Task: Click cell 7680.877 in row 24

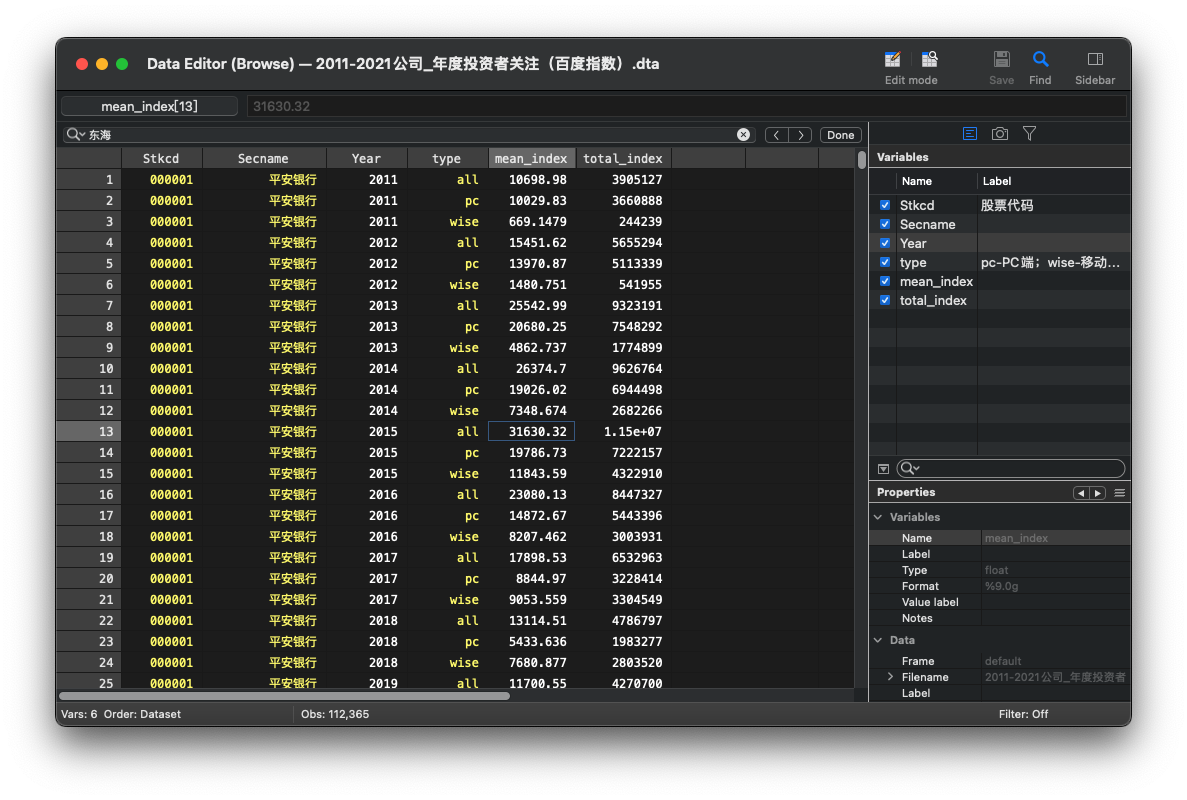Action: click(x=531, y=662)
